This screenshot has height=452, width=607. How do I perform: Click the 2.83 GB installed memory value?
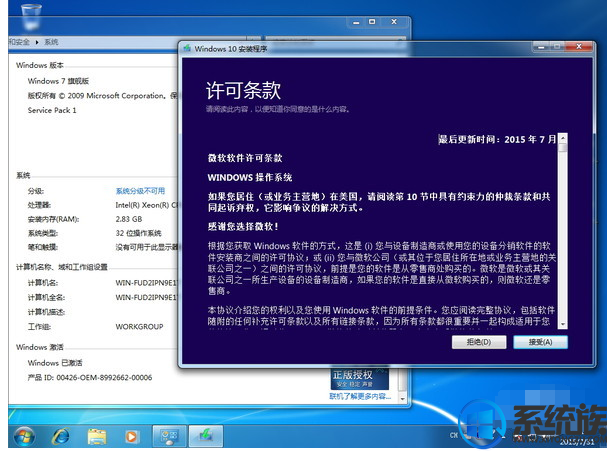tap(129, 219)
